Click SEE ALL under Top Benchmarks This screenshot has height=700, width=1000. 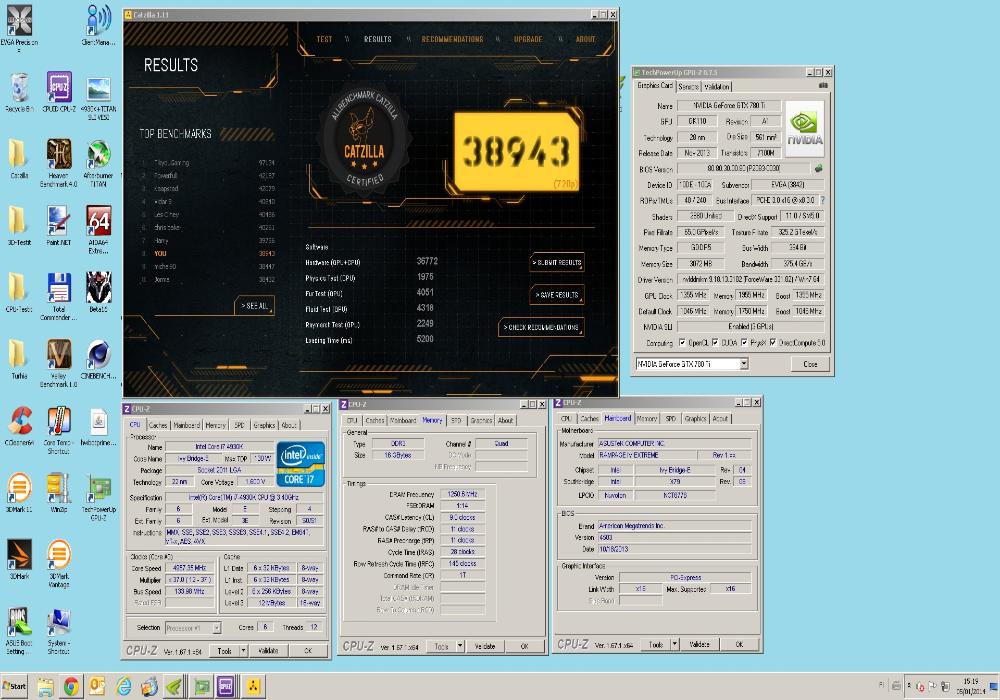[254, 306]
